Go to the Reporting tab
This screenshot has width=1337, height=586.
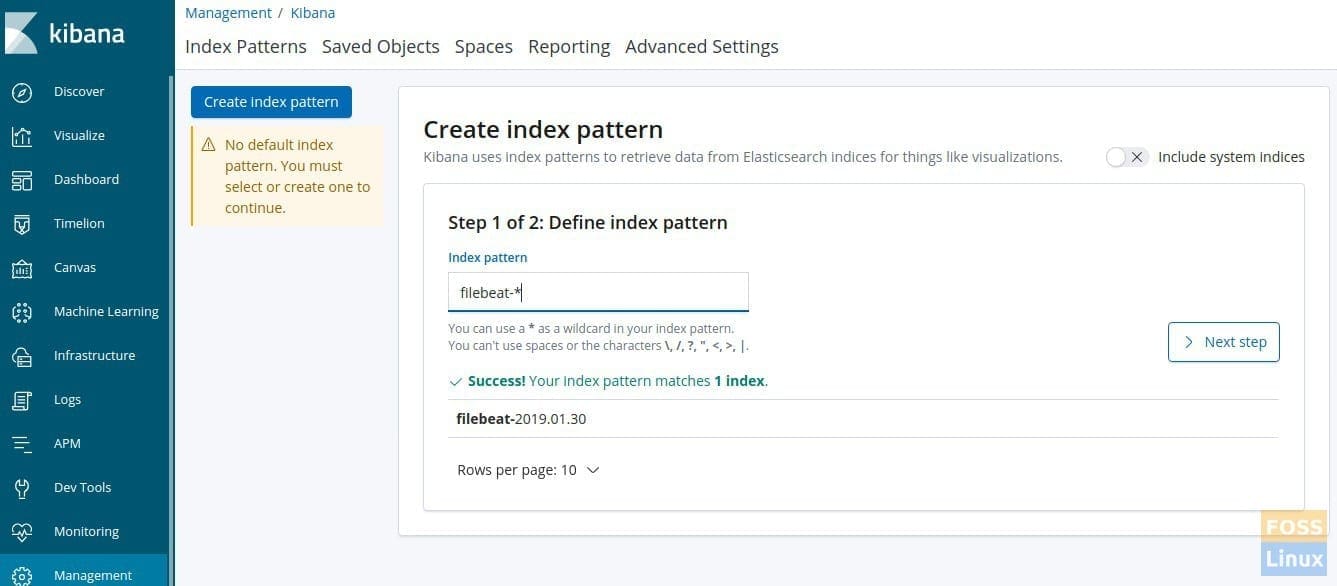coord(569,47)
